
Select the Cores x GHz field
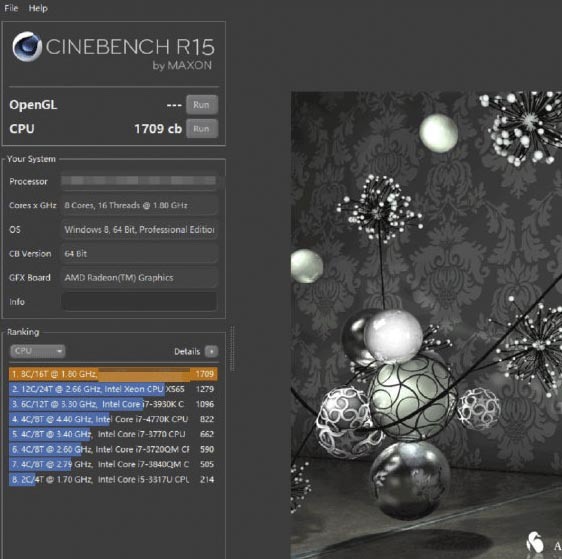139,205
